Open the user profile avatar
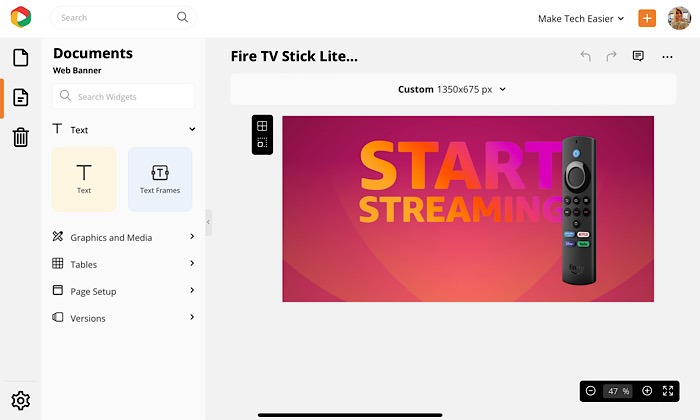 coord(679,18)
